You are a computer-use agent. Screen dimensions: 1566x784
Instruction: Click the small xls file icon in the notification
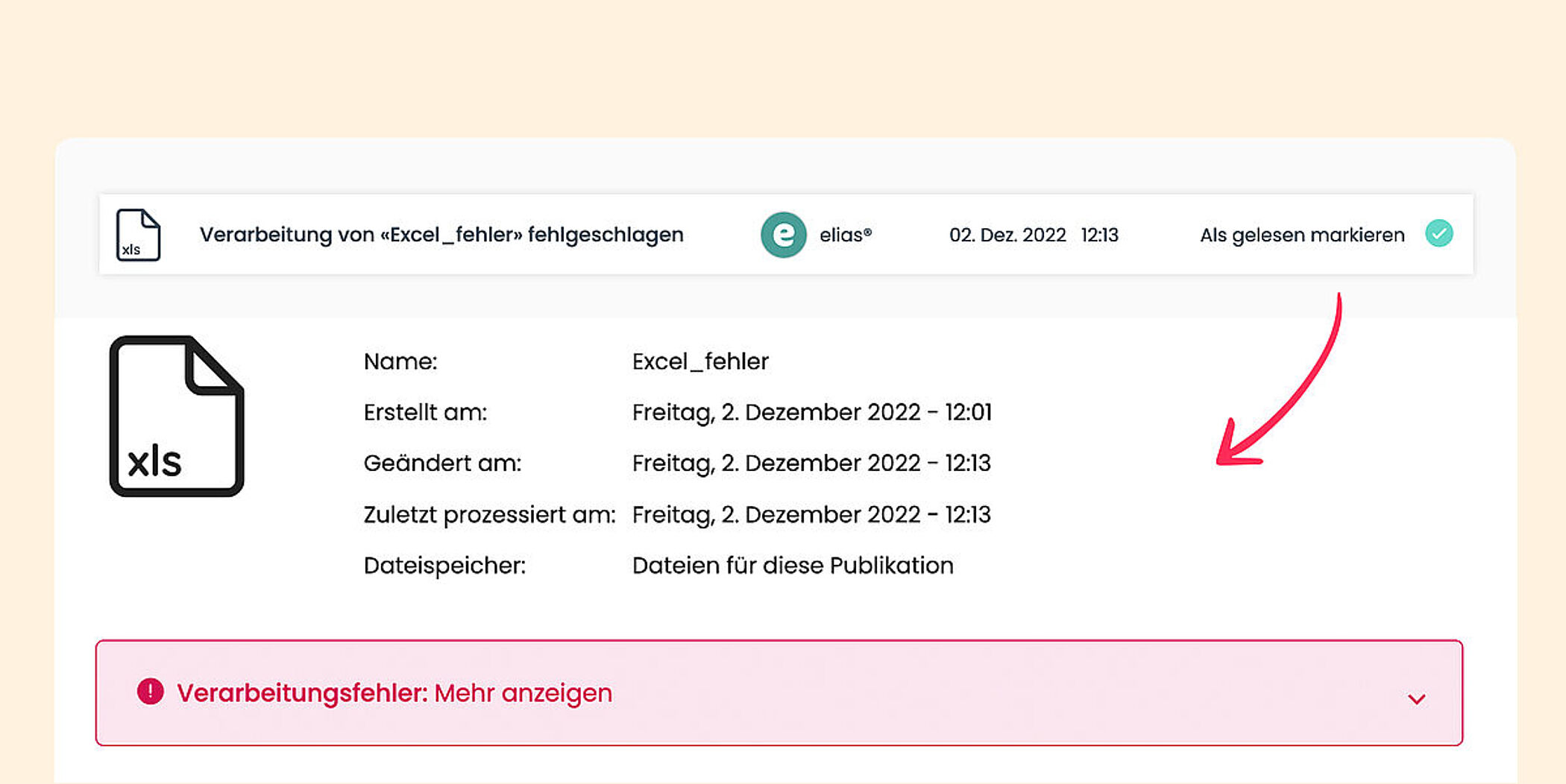[x=138, y=235]
